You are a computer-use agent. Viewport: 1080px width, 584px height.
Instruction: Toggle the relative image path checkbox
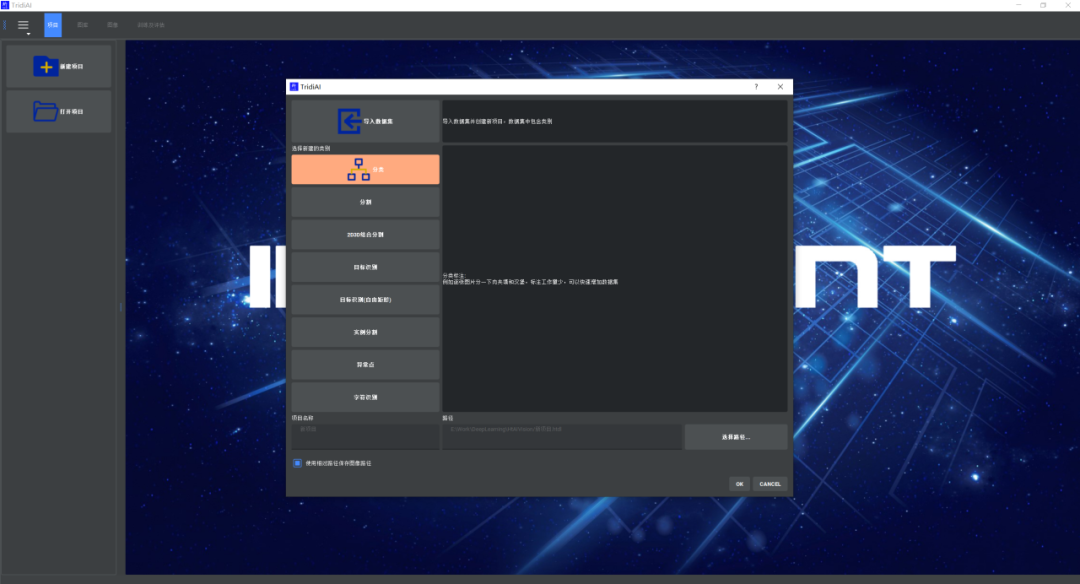(x=298, y=463)
